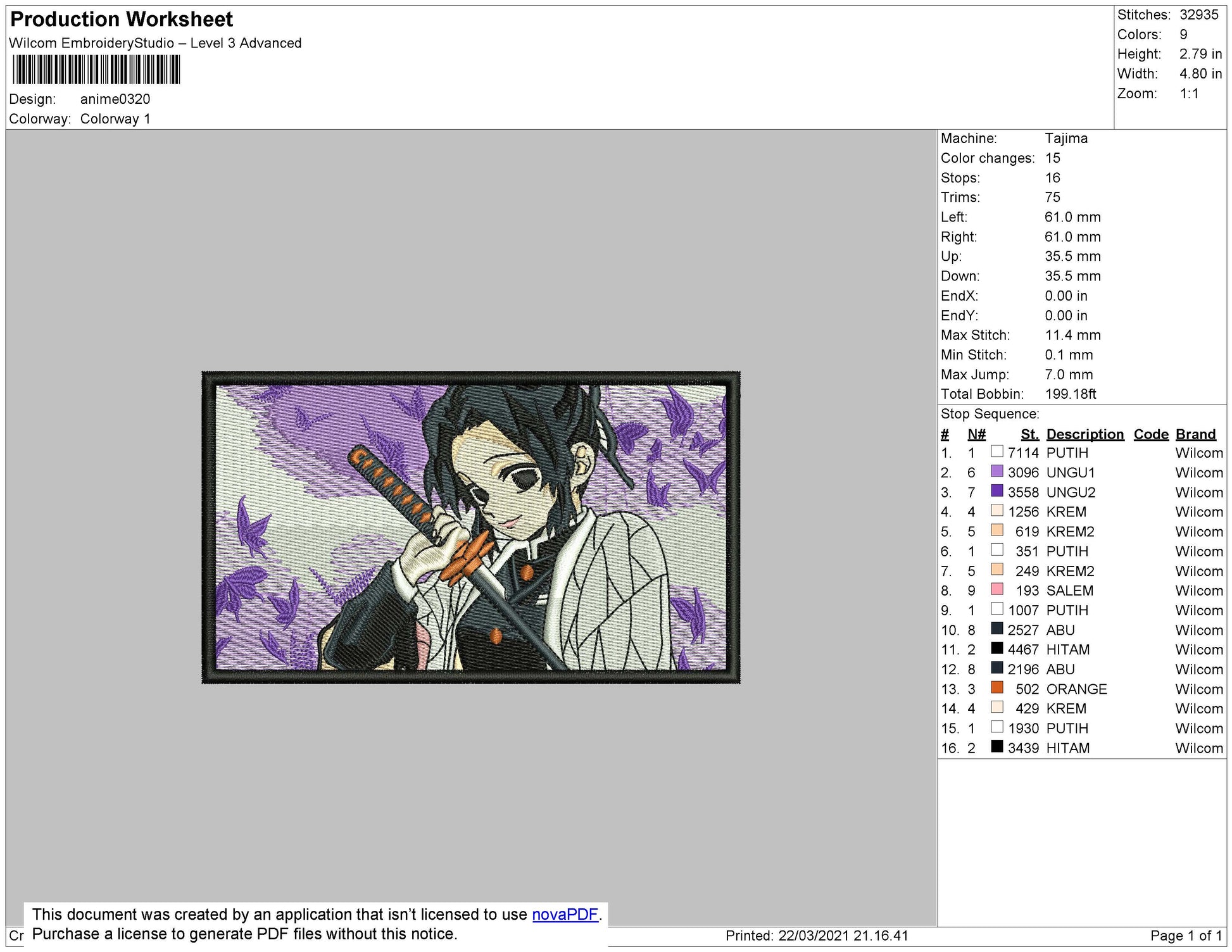Click the St. column header
The height and width of the screenshot is (952, 1232).
point(1030,434)
